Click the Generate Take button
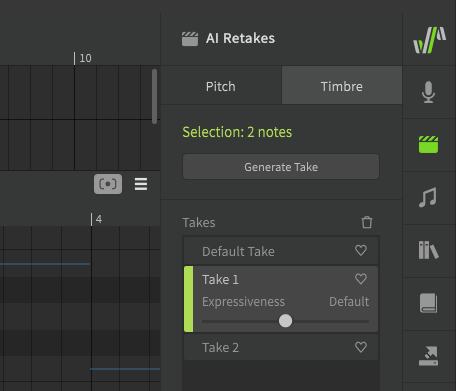Screen dimensions: 456x391 (281, 167)
